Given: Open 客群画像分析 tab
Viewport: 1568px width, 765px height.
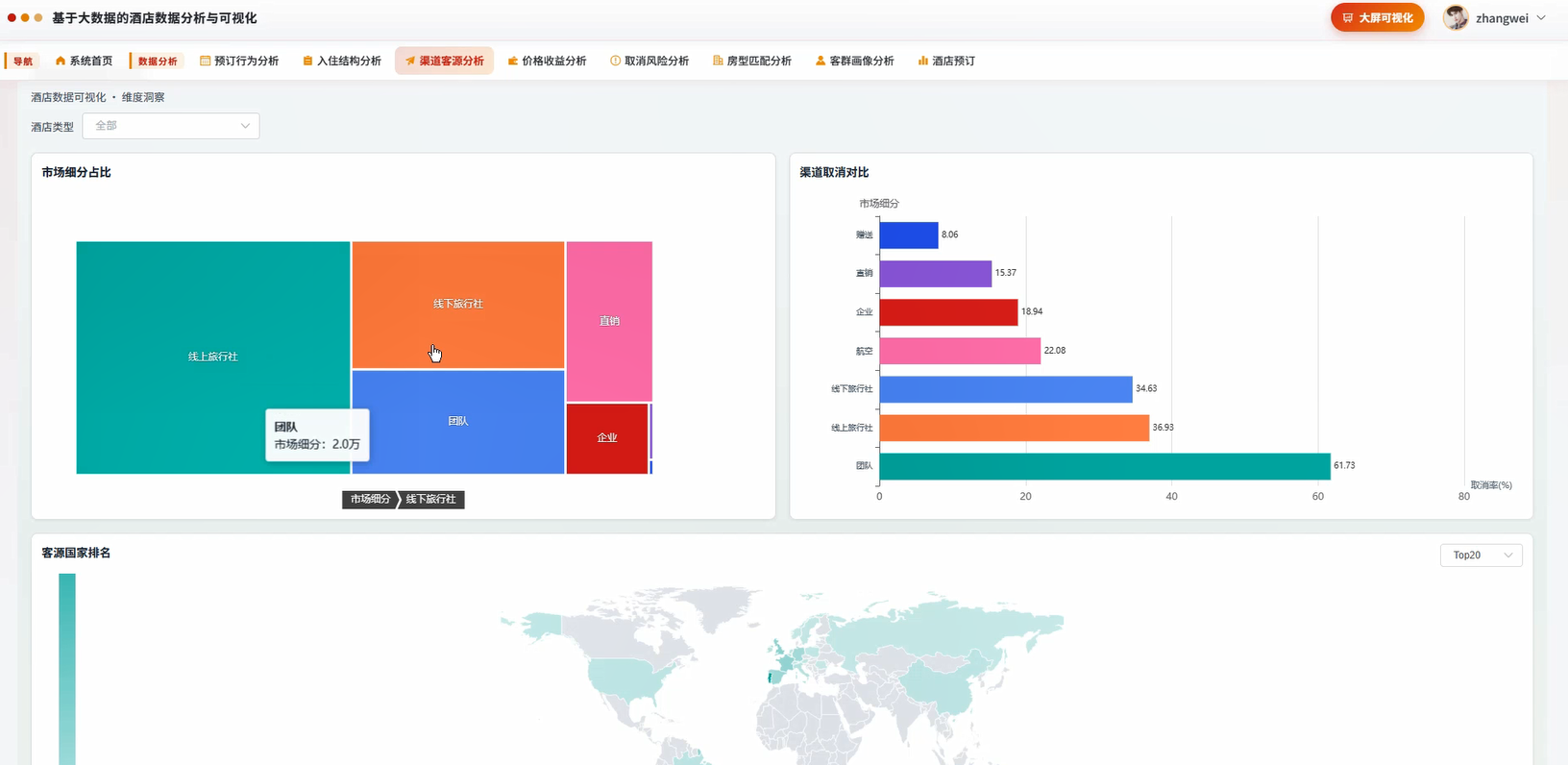Looking at the screenshot, I should tap(855, 61).
